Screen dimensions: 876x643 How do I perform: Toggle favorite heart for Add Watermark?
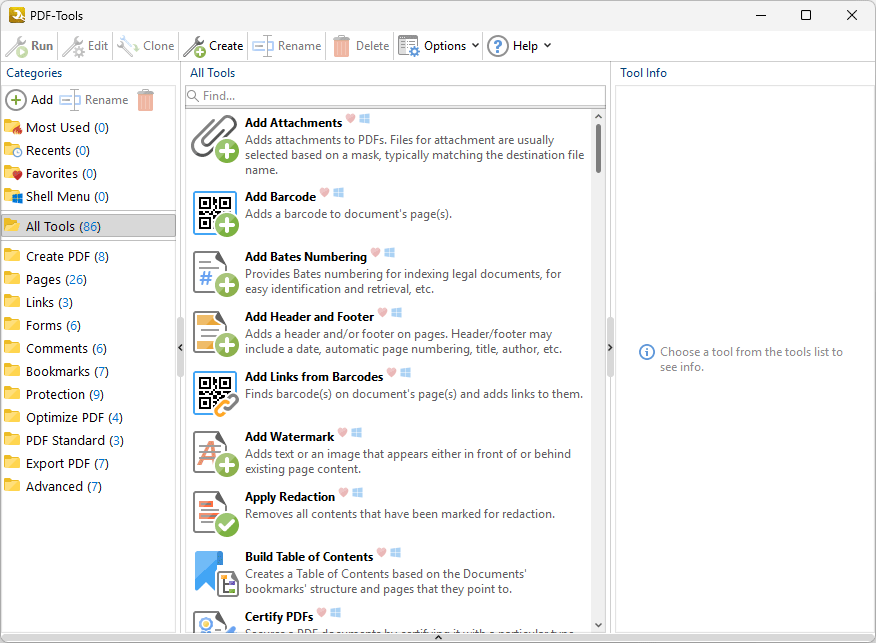(x=342, y=432)
